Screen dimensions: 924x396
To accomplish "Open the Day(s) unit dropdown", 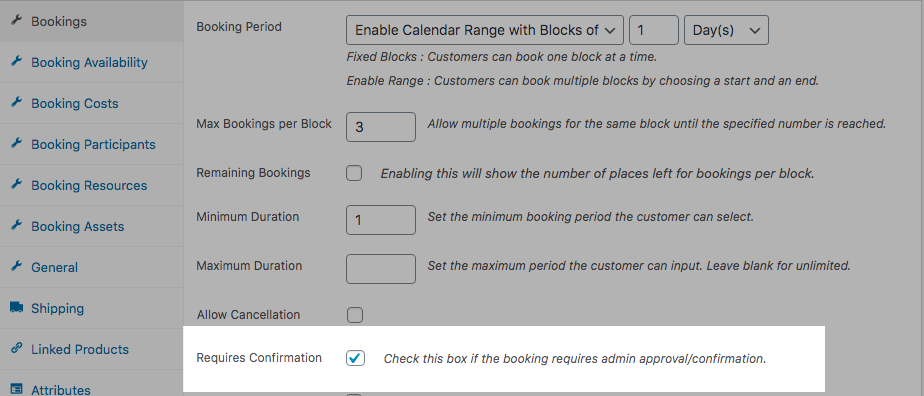I will point(726,30).
